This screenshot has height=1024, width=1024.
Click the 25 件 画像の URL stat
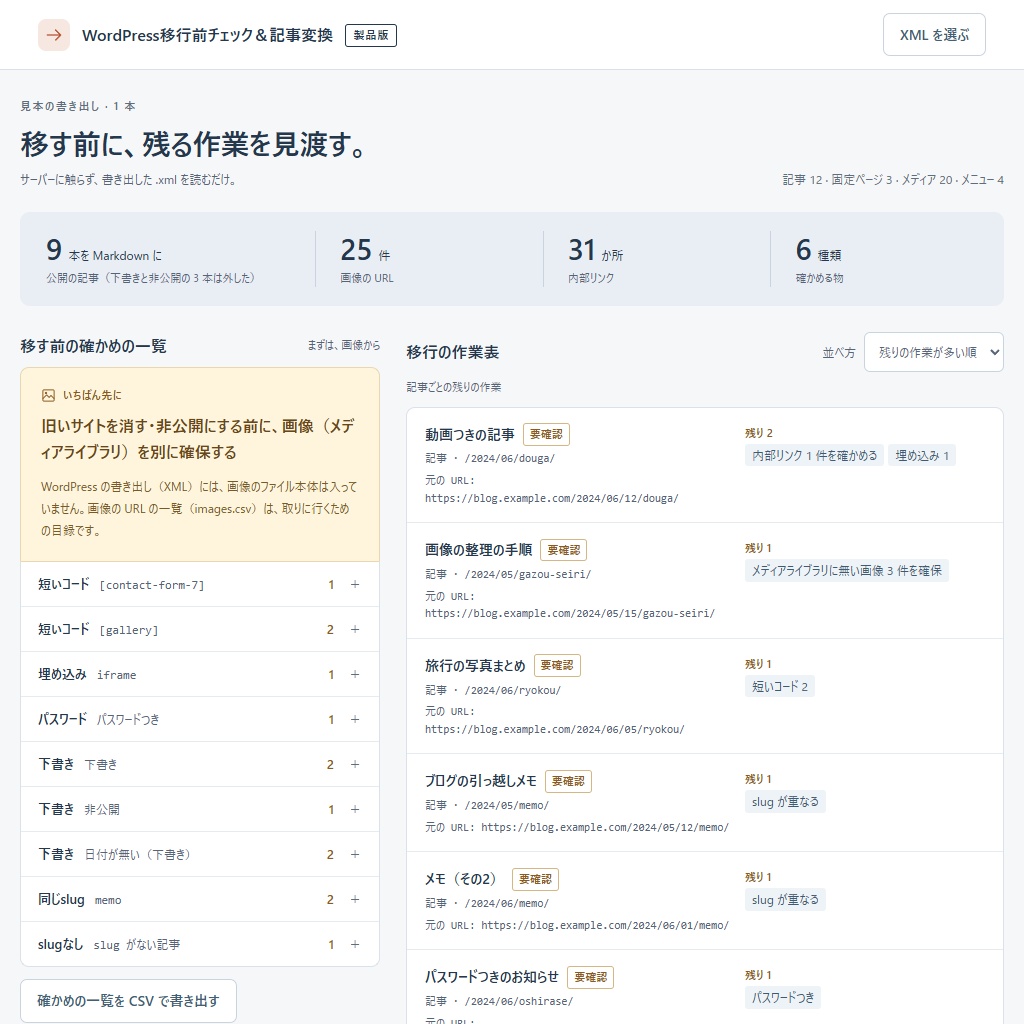(367, 260)
